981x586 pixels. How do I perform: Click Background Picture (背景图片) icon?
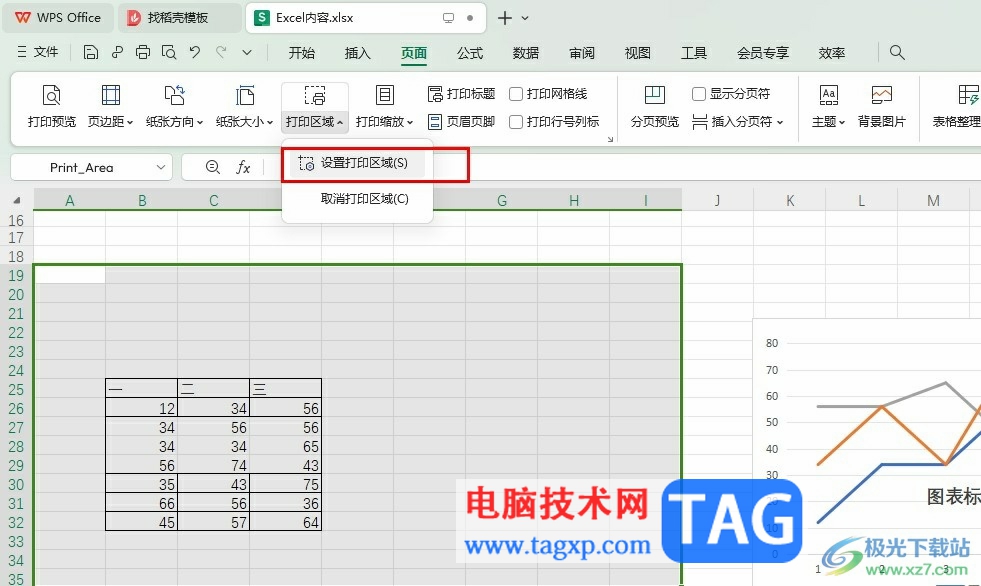pos(882,96)
